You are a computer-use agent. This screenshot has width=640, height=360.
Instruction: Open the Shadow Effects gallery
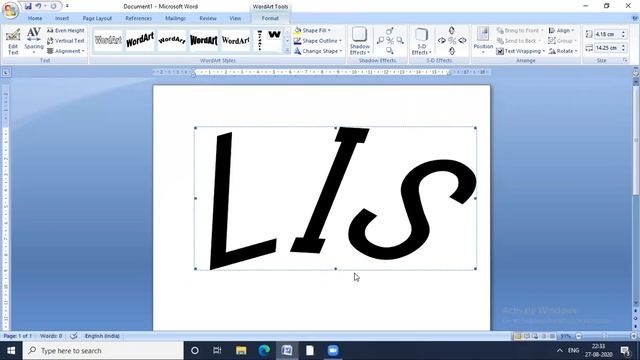(x=360, y=41)
